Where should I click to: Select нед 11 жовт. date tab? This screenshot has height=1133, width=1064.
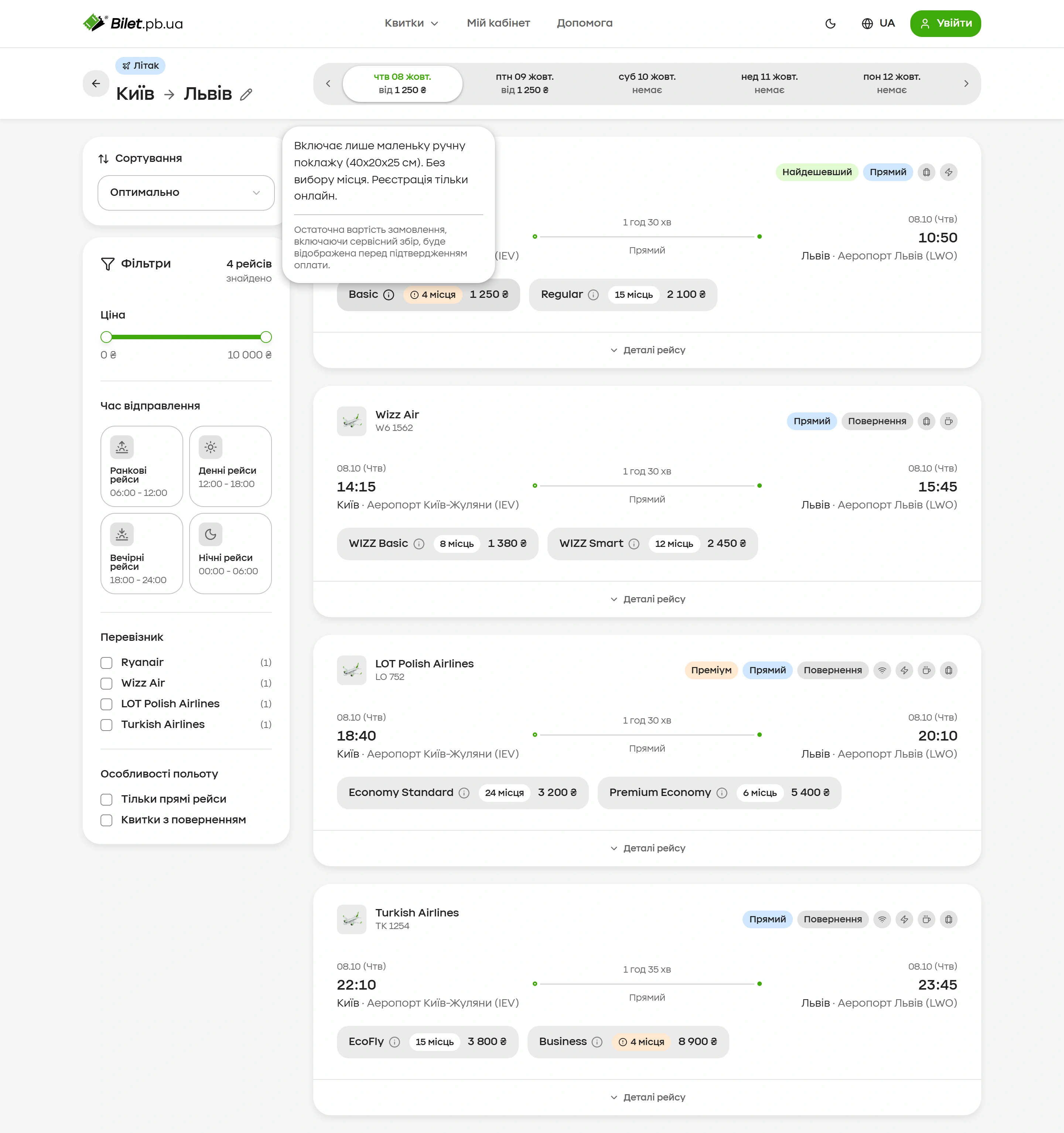tap(769, 84)
